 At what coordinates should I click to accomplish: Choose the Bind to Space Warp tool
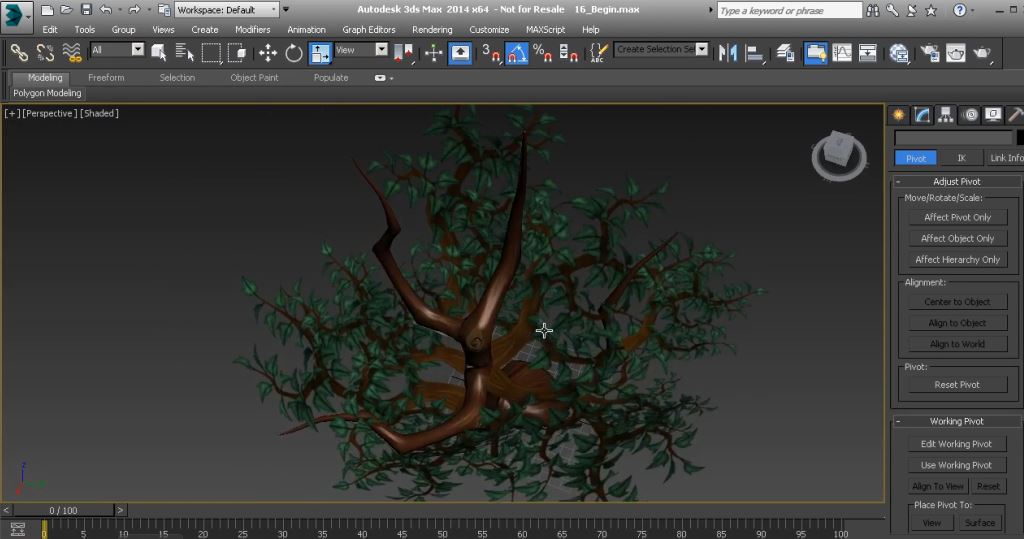pyautogui.click(x=71, y=52)
